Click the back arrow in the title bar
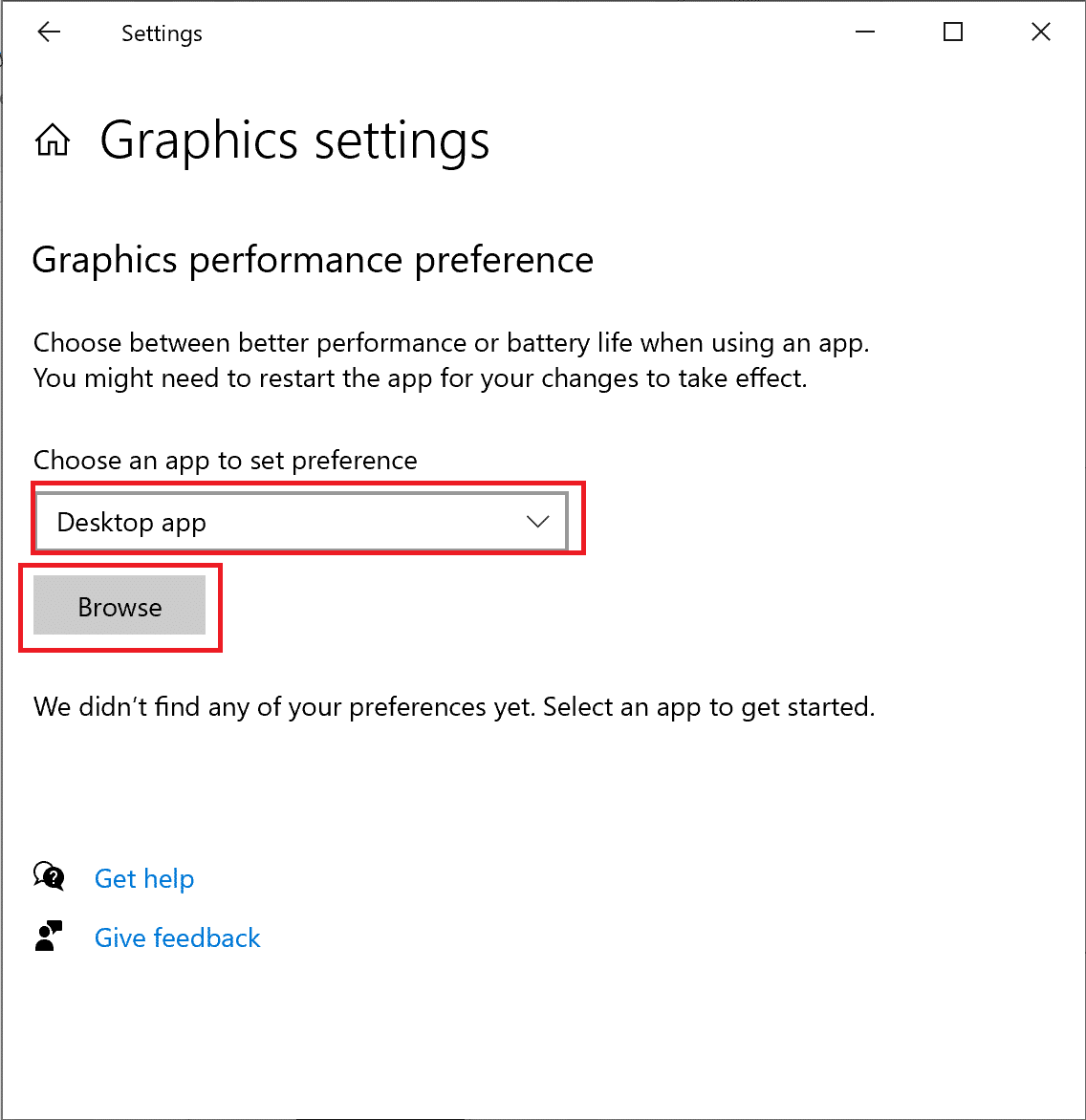 (x=48, y=32)
